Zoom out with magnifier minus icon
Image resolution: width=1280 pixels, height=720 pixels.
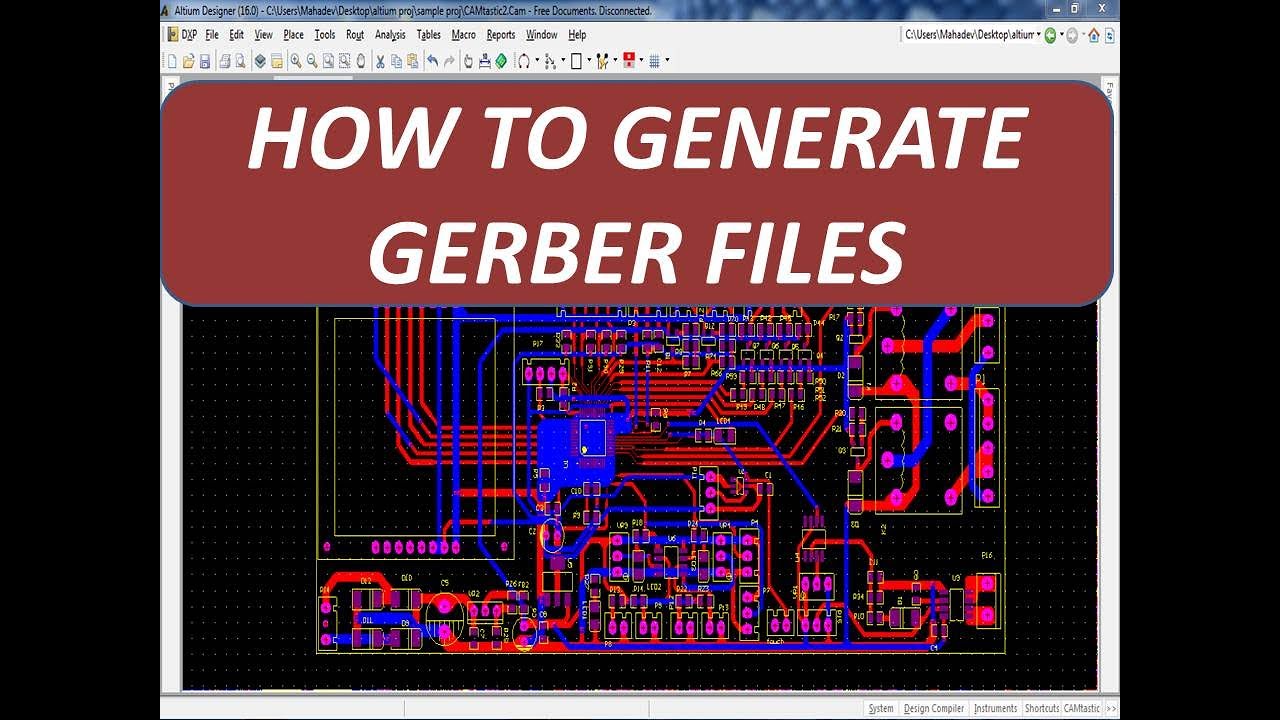pyautogui.click(x=312, y=61)
